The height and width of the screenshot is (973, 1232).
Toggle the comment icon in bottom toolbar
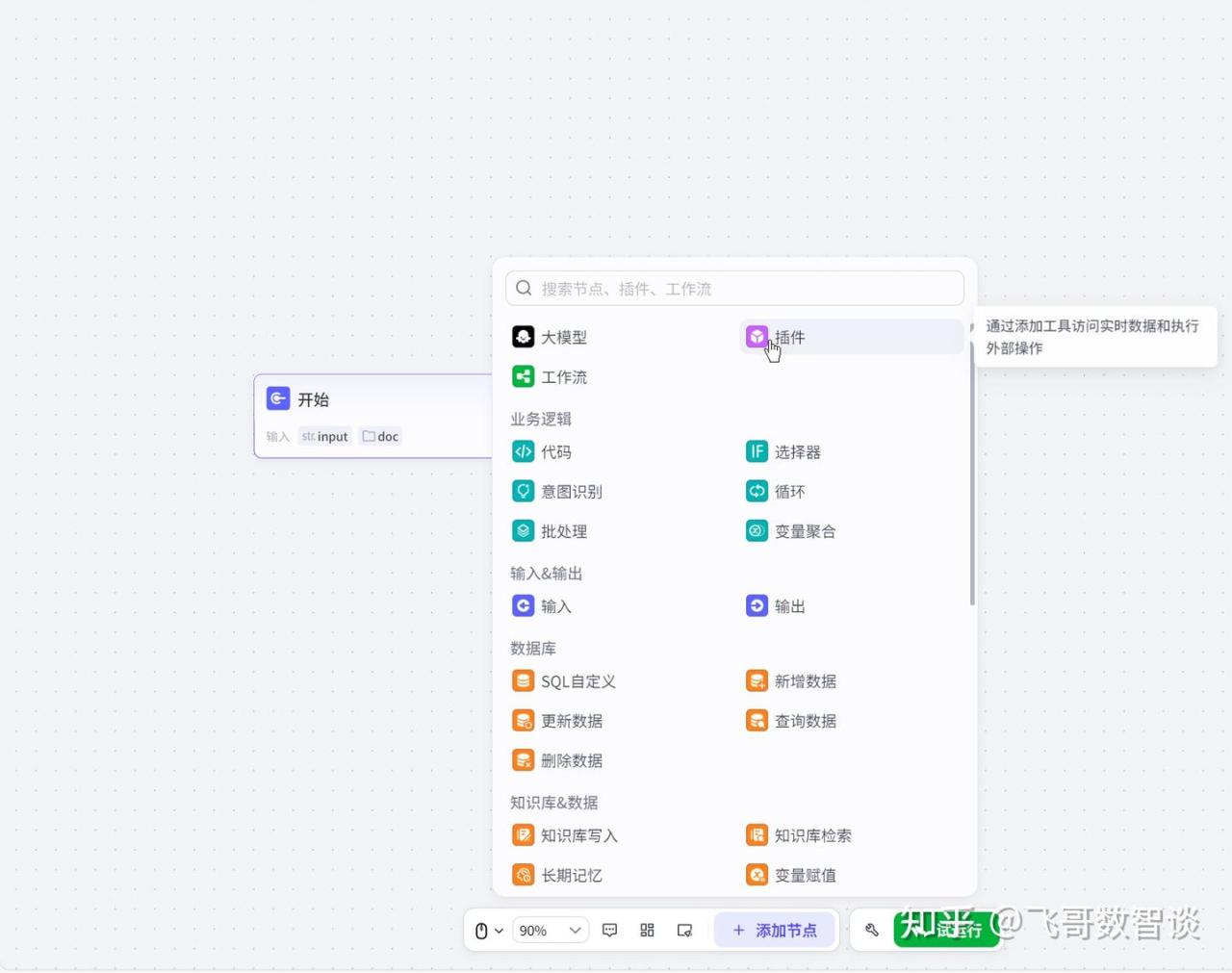point(609,931)
